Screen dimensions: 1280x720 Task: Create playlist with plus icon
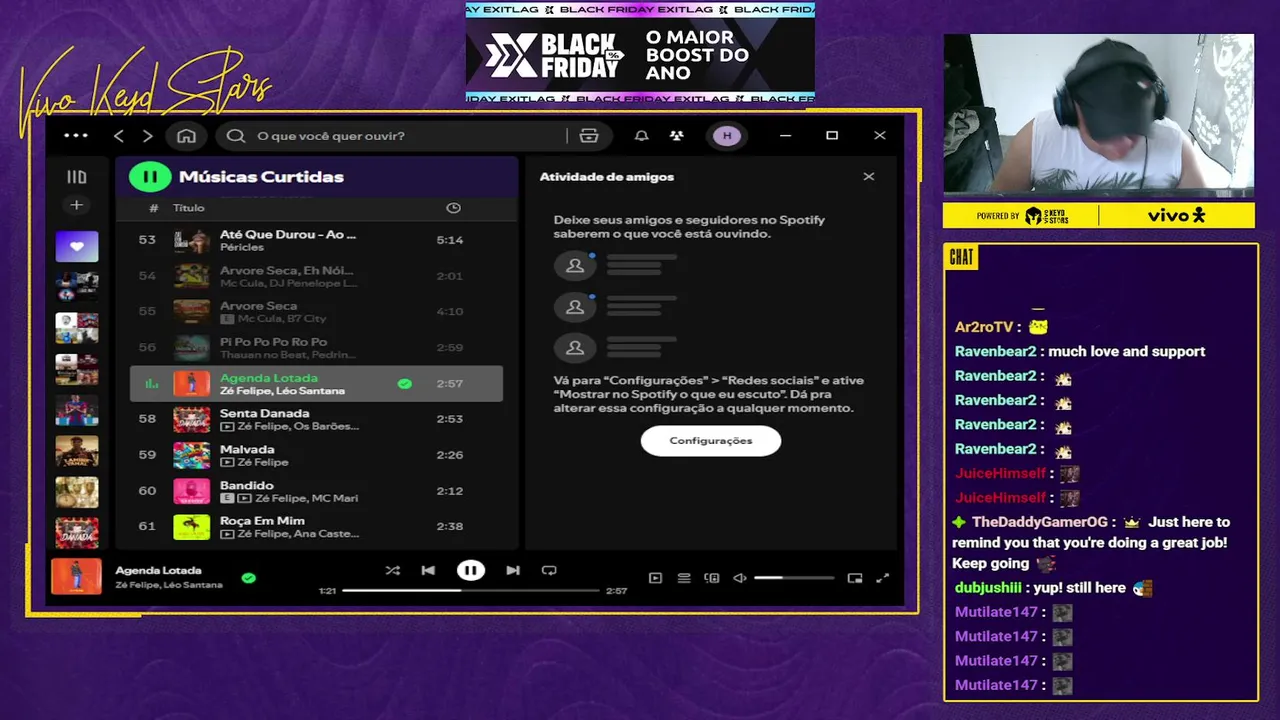click(x=76, y=205)
